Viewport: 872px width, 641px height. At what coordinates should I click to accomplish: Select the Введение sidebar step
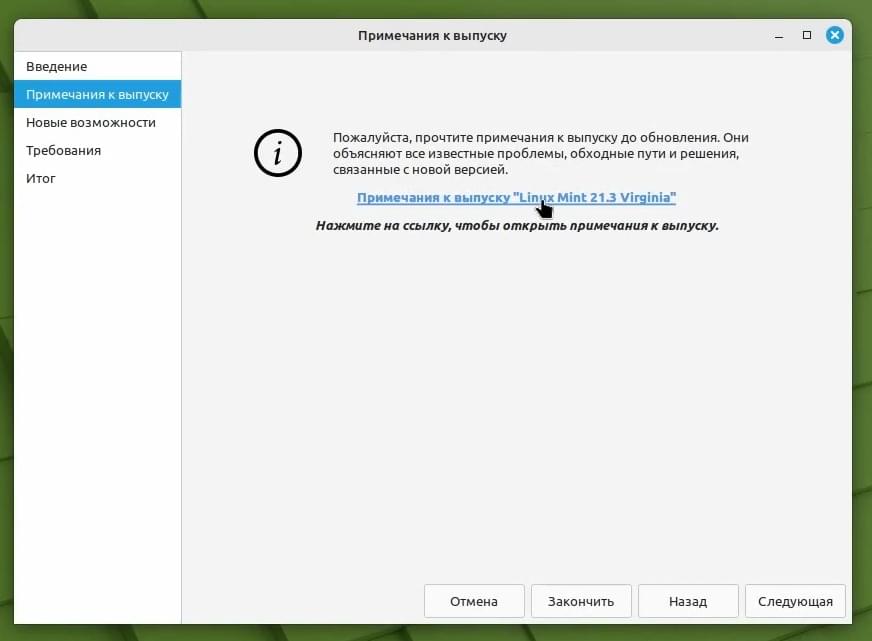[x=97, y=66]
